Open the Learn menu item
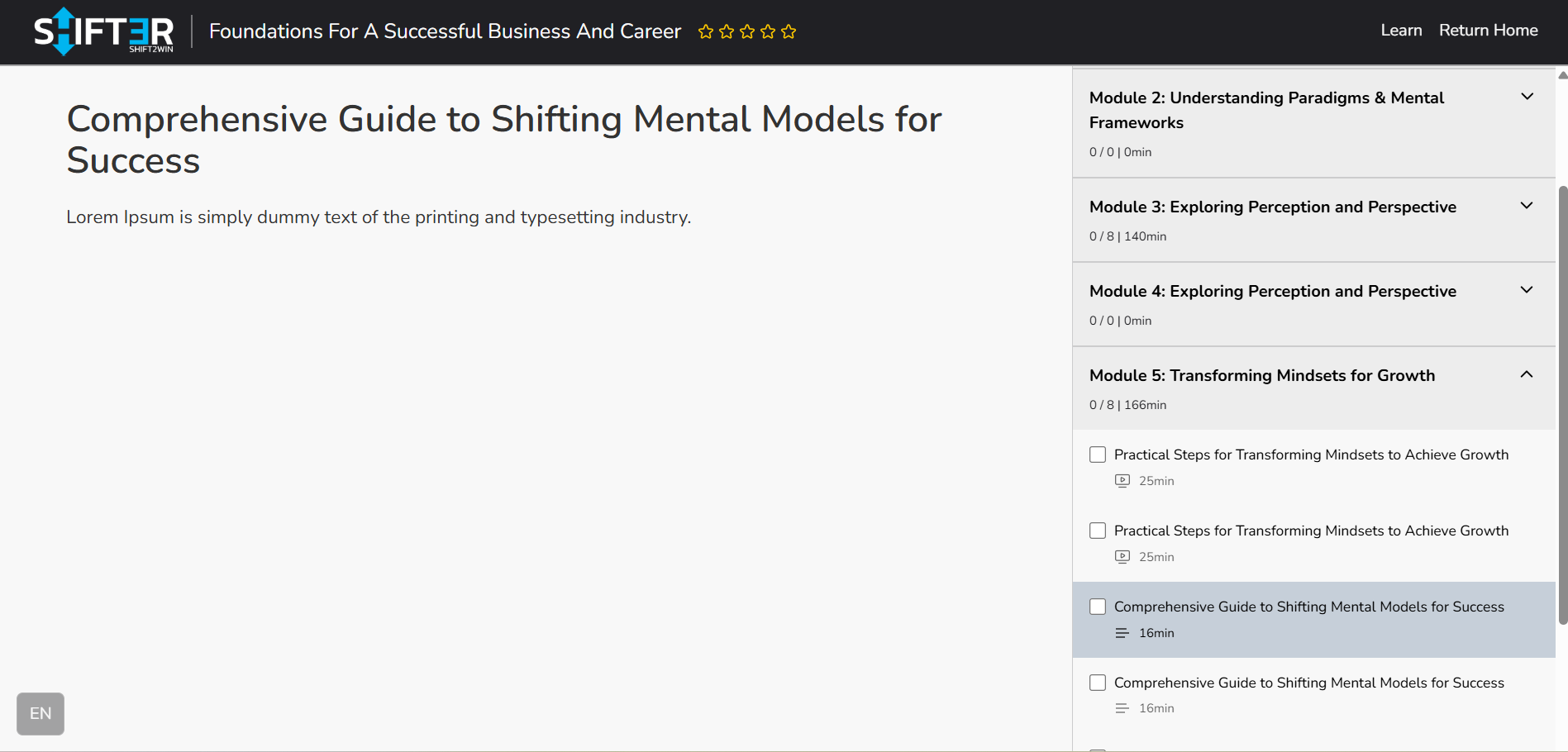The height and width of the screenshot is (752, 1568). pyautogui.click(x=1401, y=31)
